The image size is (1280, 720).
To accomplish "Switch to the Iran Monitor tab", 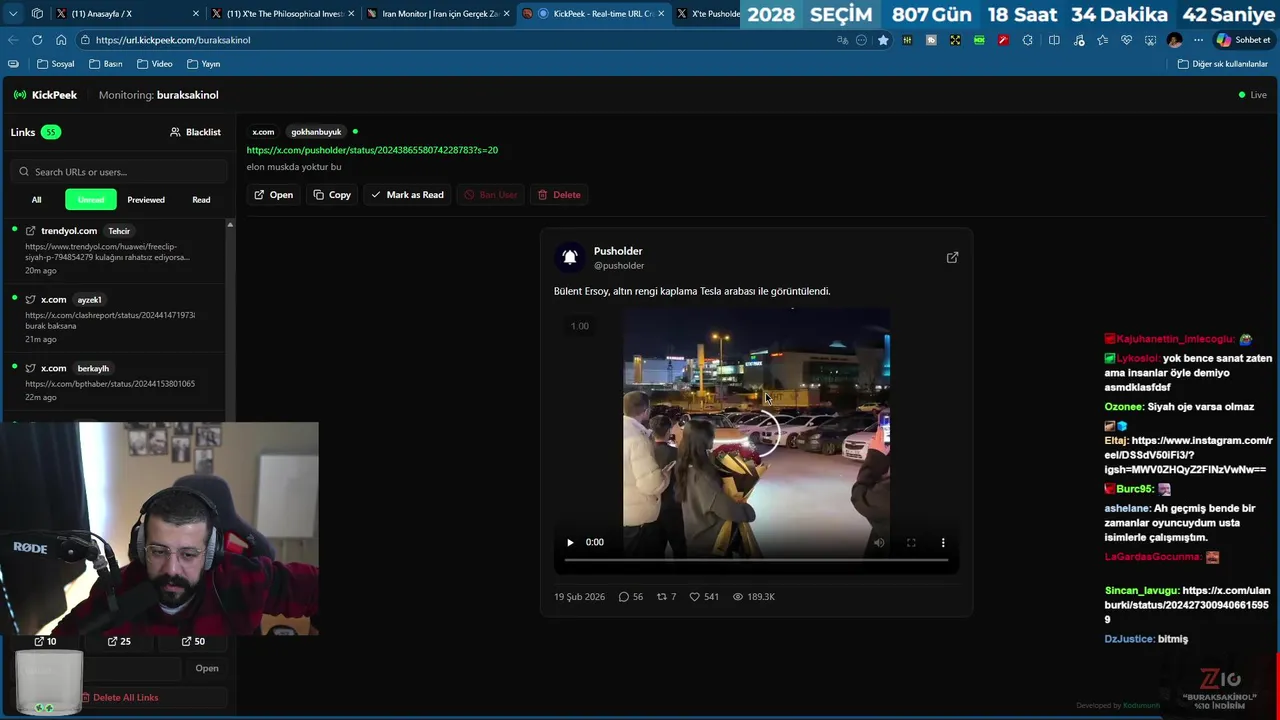I will tap(438, 14).
